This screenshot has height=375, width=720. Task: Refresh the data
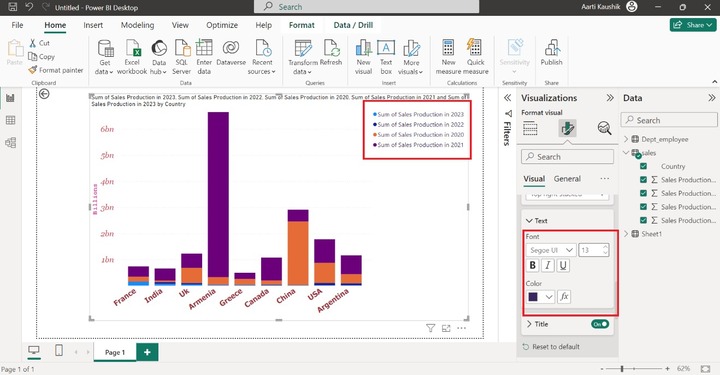331,53
